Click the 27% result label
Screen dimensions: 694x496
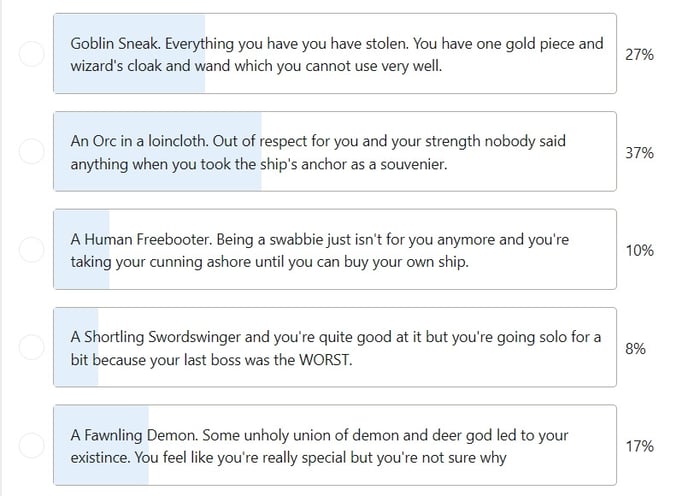(639, 54)
